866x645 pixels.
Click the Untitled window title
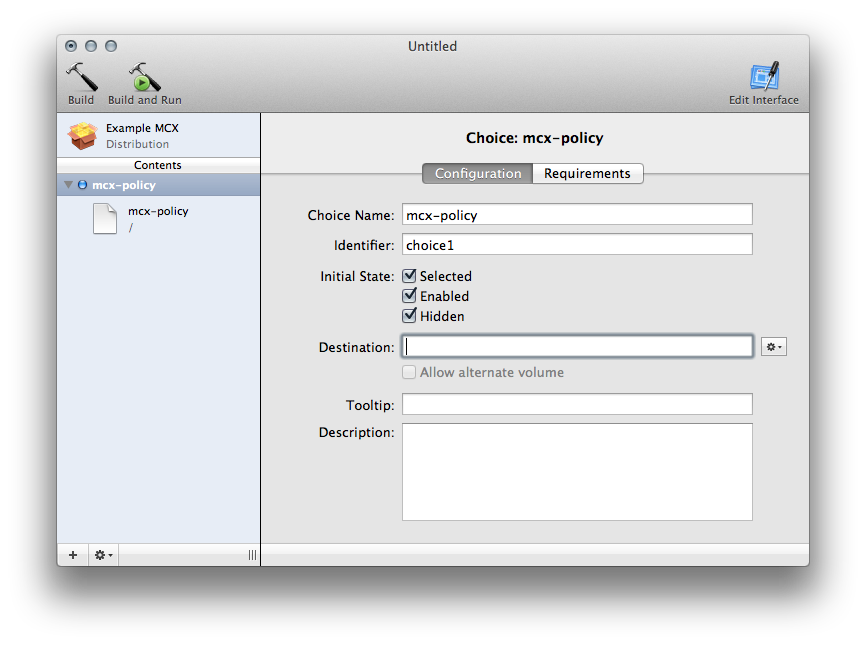[432, 46]
